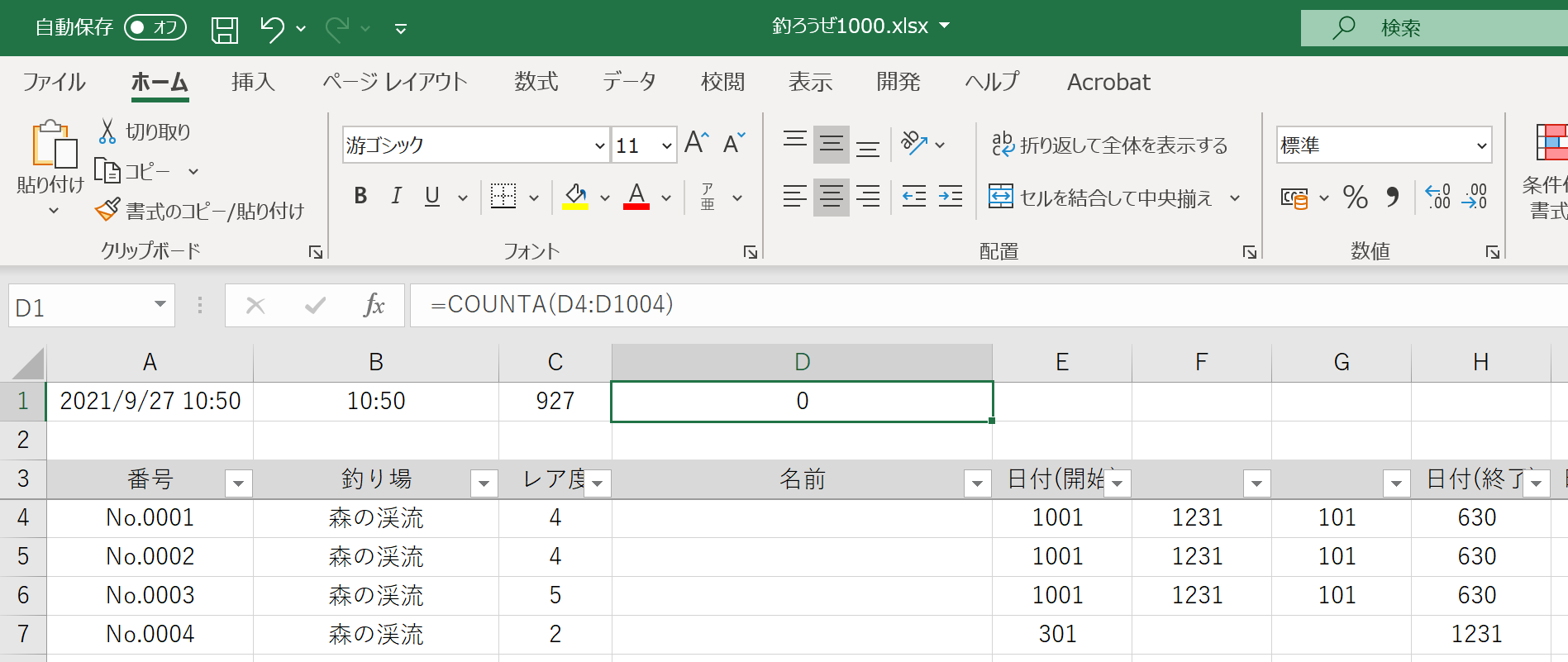Image resolution: width=1568 pixels, height=662 pixels.
Task: Click the insert function fx icon
Action: tap(374, 306)
